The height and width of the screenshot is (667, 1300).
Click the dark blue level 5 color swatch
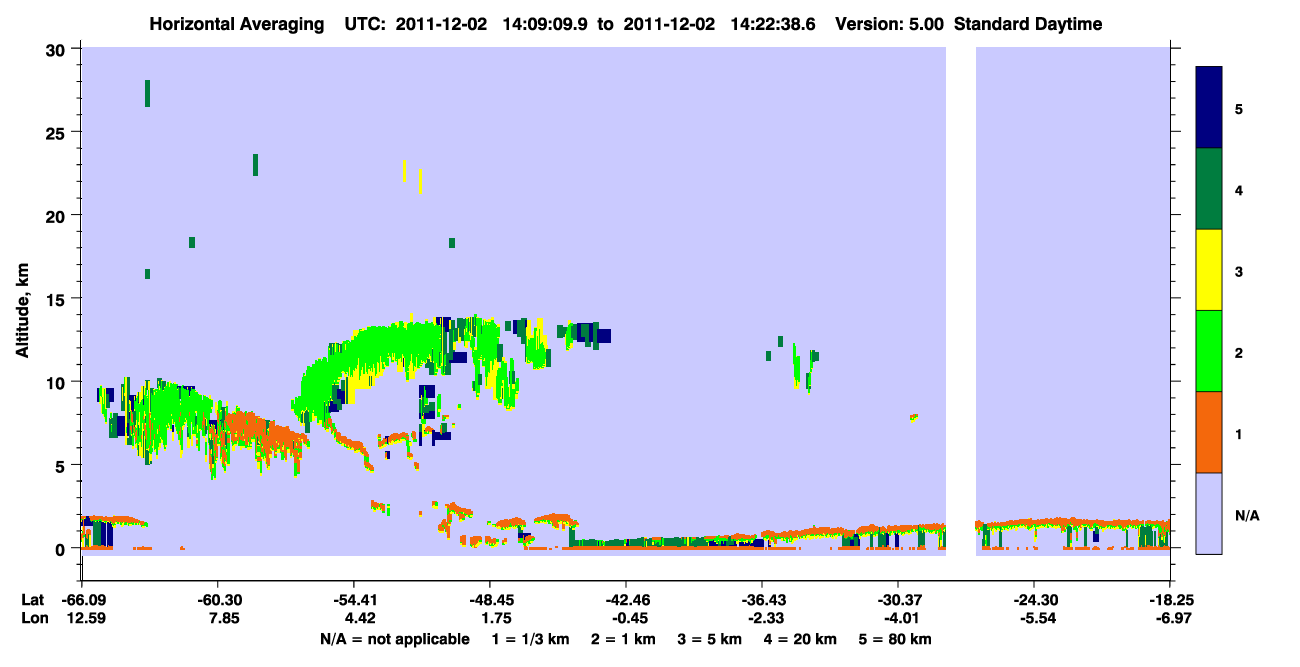[x=1209, y=107]
